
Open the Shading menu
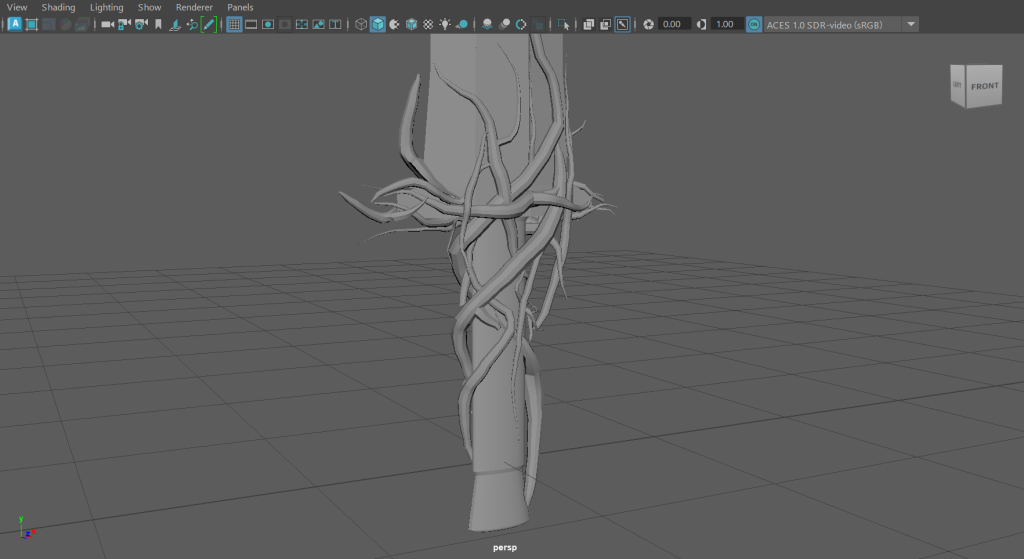(x=58, y=7)
